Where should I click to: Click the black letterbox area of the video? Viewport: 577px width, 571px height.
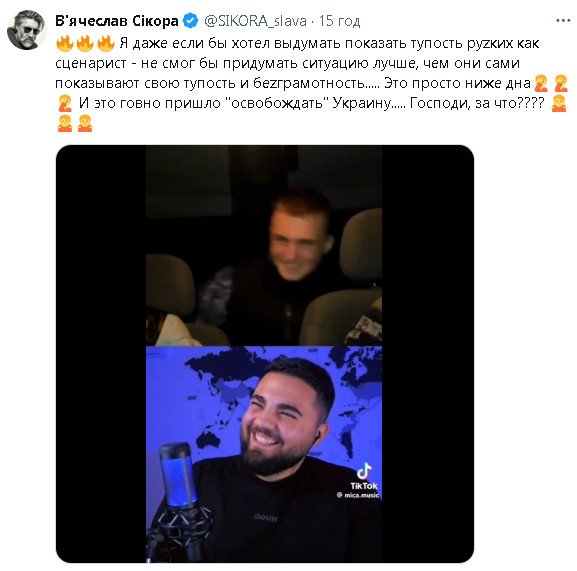click(101, 353)
